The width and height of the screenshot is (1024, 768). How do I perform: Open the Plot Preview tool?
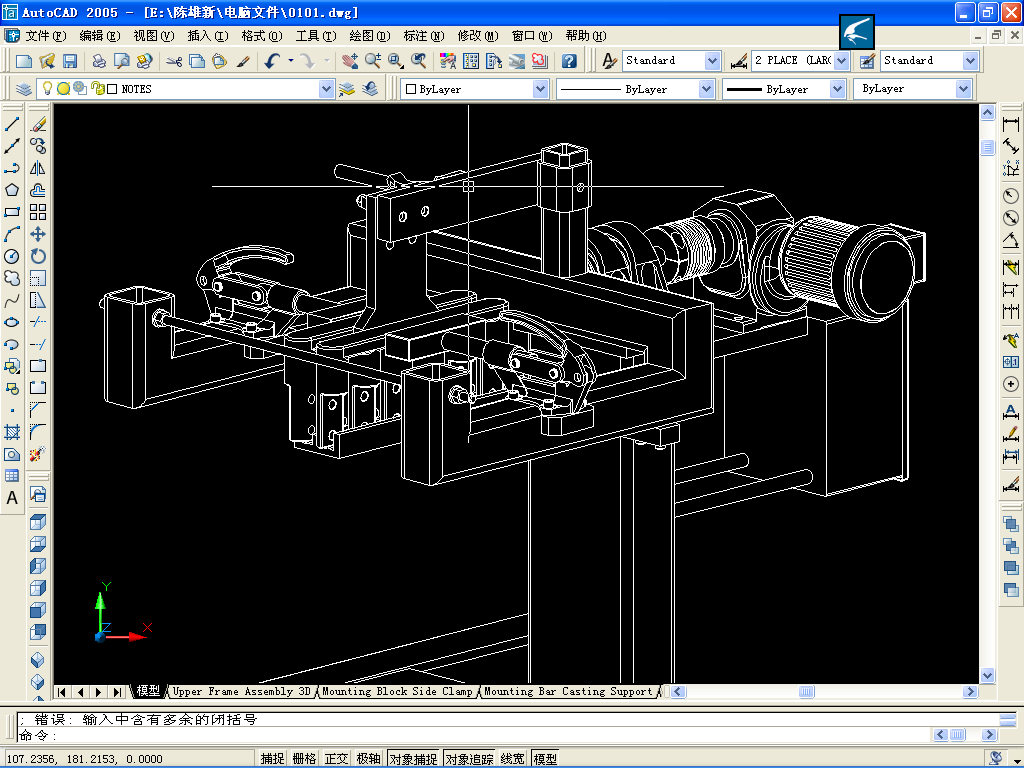click(x=121, y=61)
